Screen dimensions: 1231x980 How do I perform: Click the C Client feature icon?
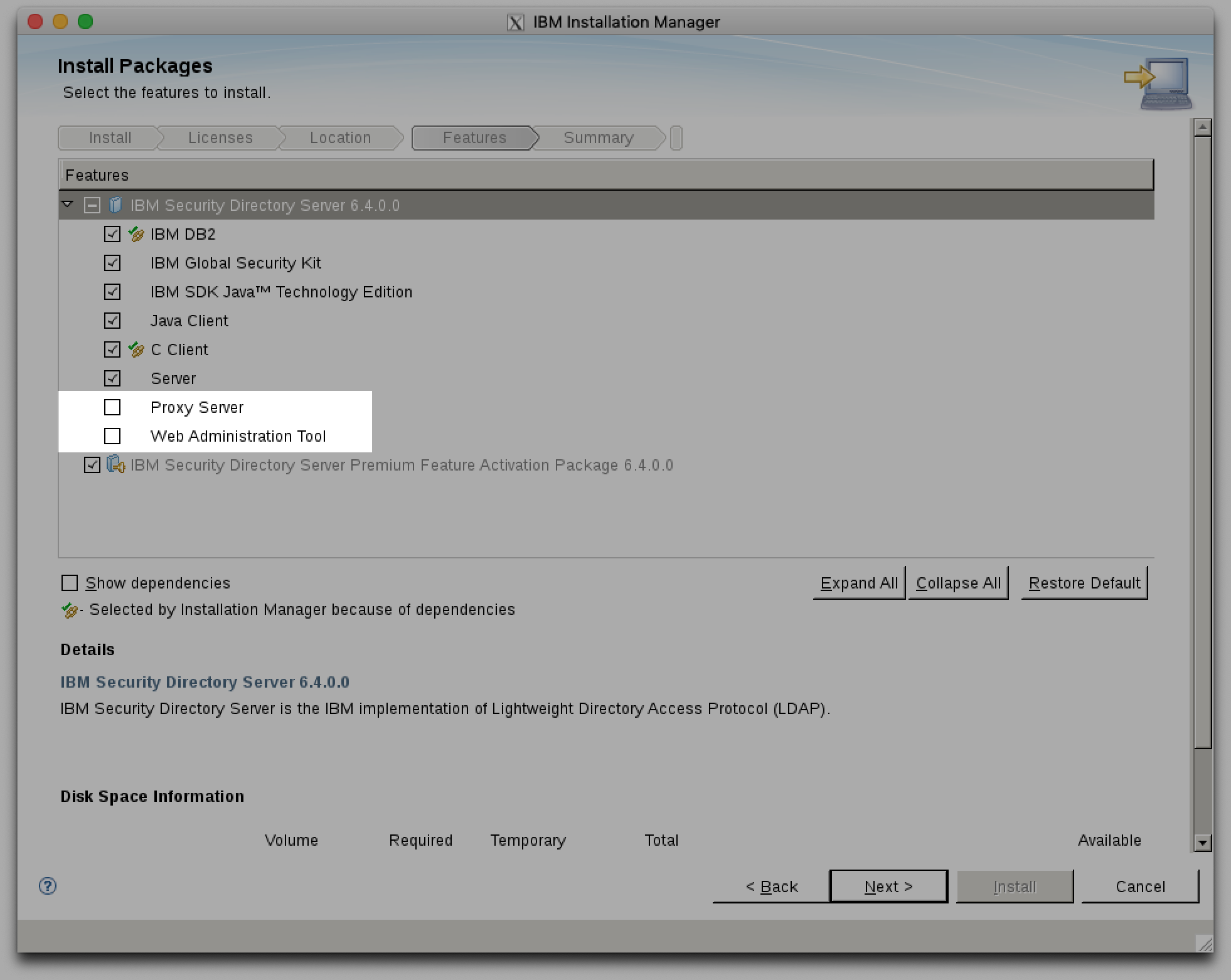pyautogui.click(x=135, y=350)
